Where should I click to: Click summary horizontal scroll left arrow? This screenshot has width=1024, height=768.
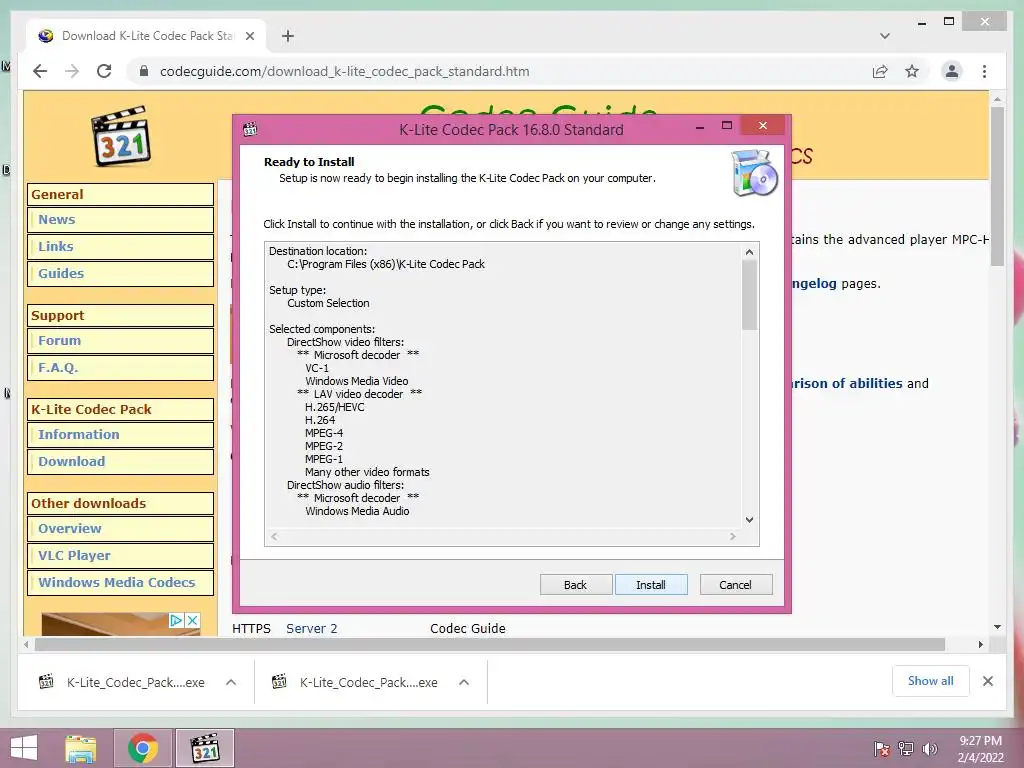[x=274, y=536]
